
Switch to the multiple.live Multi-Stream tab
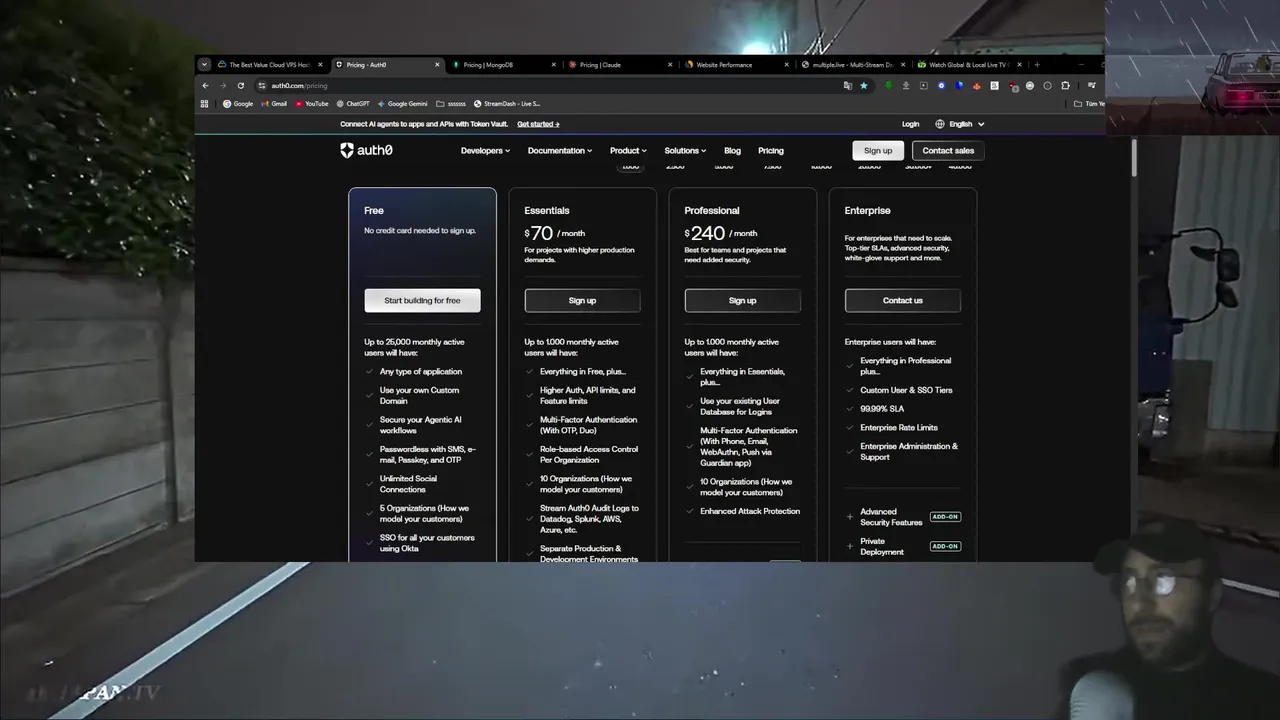pos(854,64)
